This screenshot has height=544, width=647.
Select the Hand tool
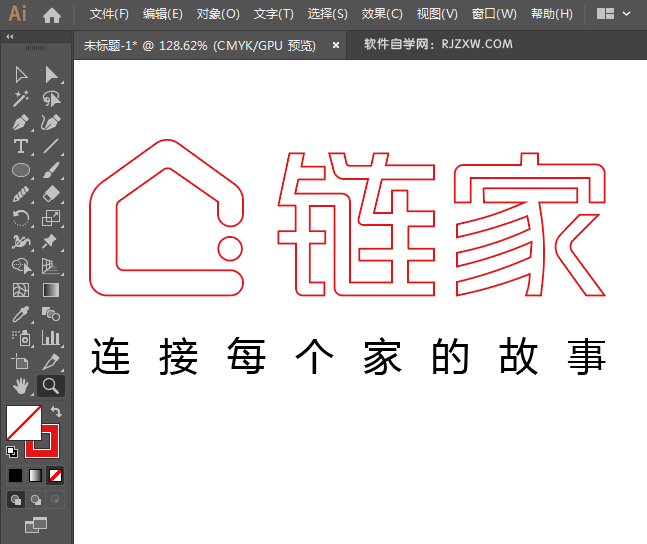(x=21, y=386)
